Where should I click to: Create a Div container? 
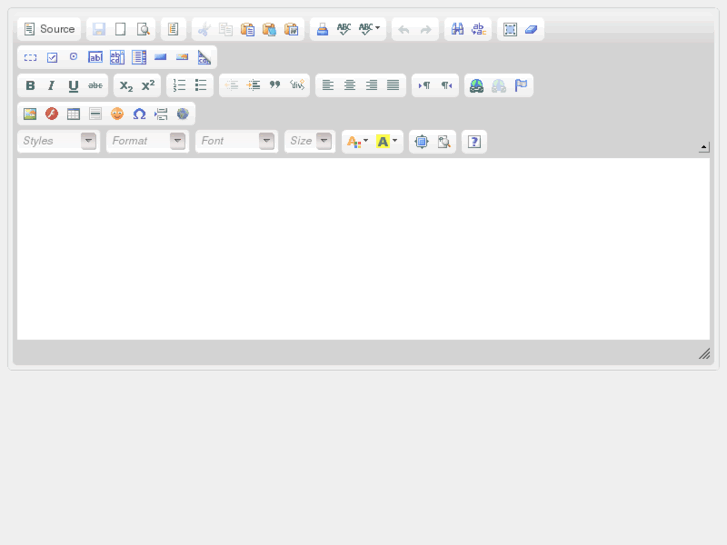(297, 86)
